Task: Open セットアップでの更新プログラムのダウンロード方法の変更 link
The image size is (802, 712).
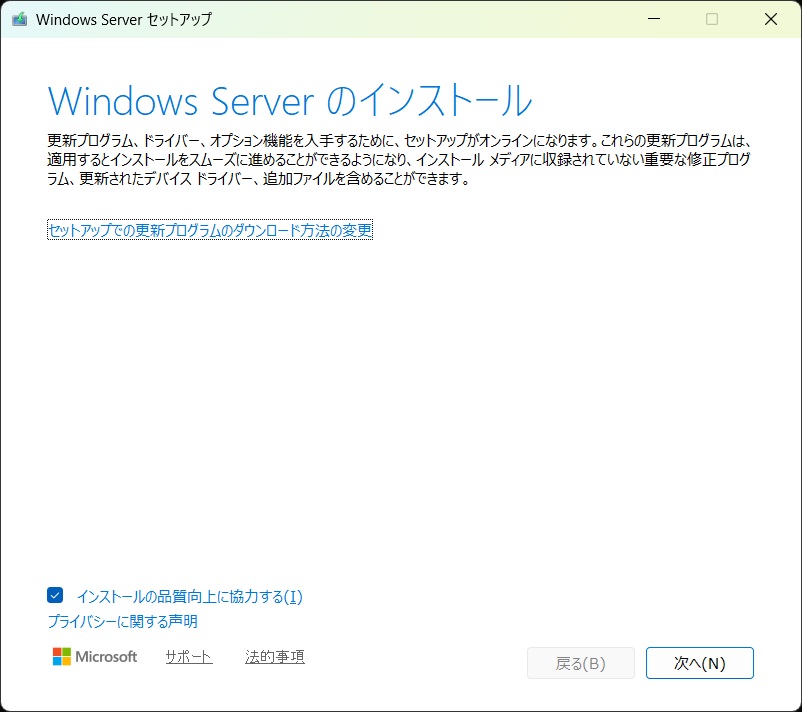Action: [210, 231]
